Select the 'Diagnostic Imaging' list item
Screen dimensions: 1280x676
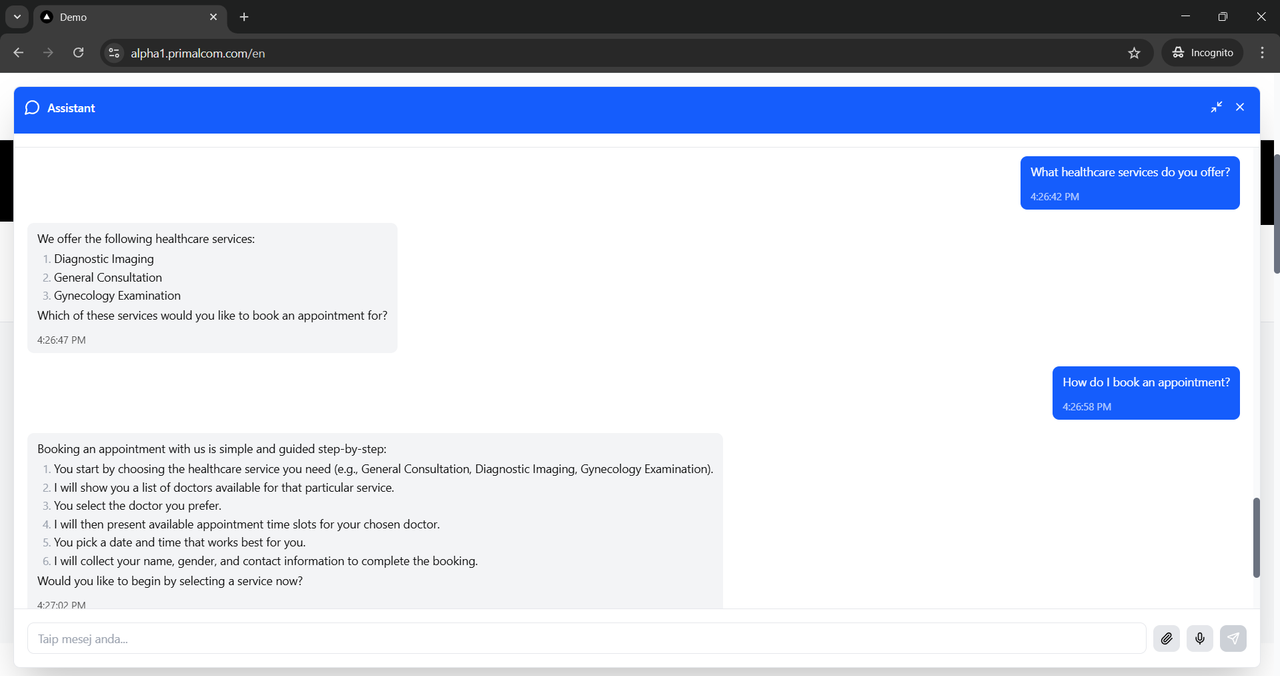[x=104, y=259]
